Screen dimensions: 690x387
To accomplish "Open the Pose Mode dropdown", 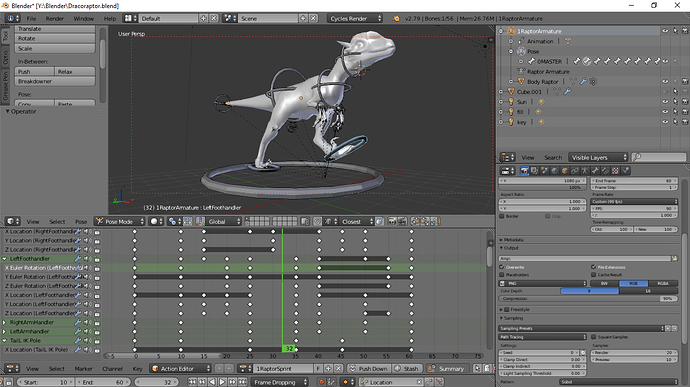I will [x=120, y=221].
